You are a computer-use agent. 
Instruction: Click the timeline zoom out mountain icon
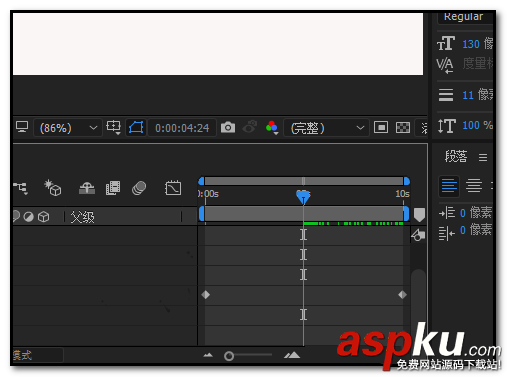click(208, 355)
